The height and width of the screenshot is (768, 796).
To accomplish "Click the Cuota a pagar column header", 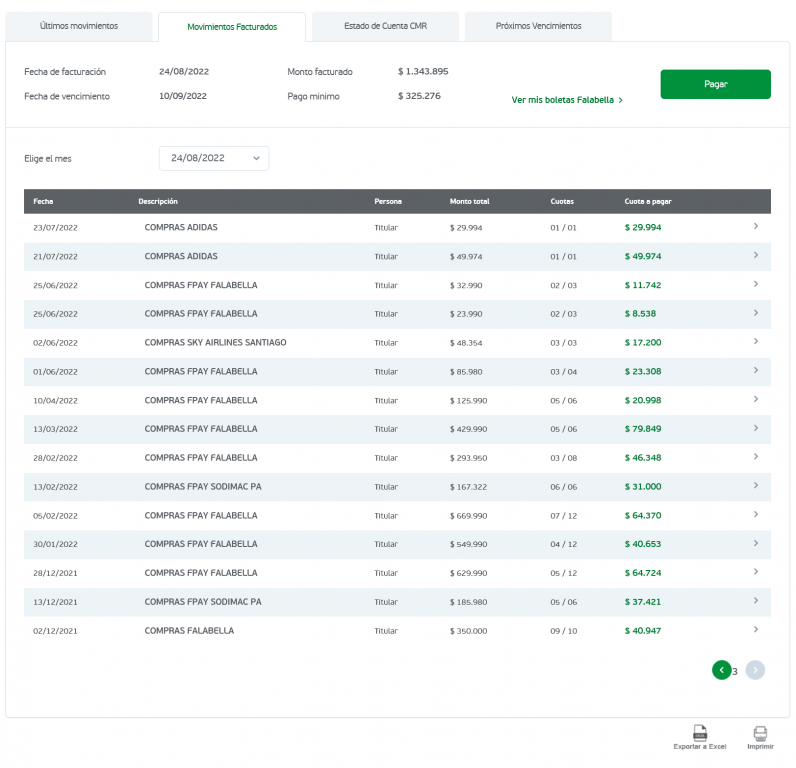I will (x=648, y=201).
